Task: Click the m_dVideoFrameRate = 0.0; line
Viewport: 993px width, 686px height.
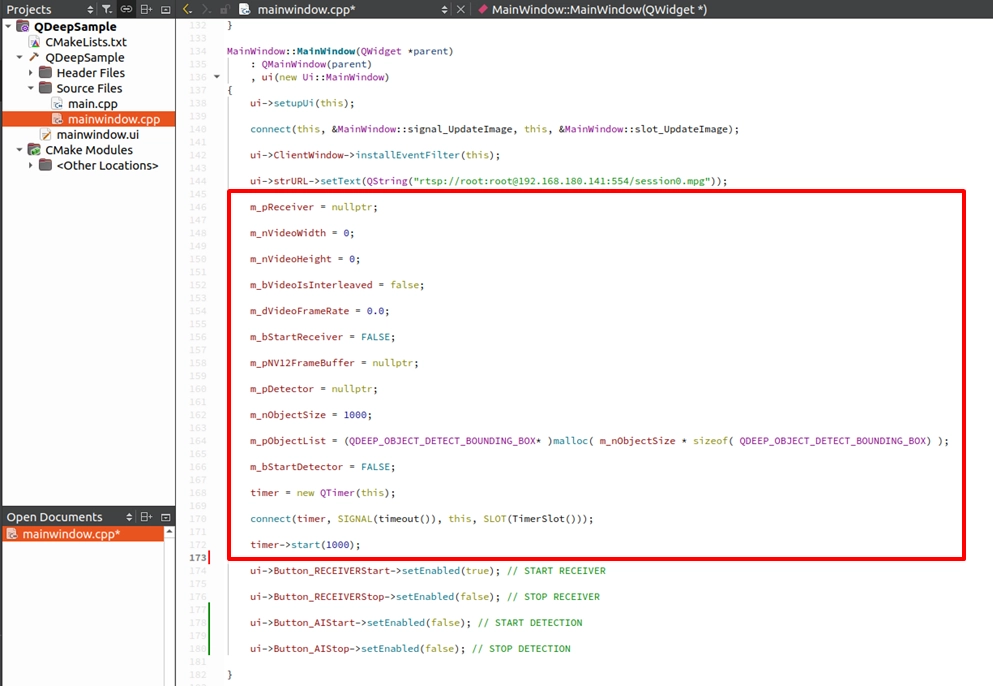Action: coord(319,310)
